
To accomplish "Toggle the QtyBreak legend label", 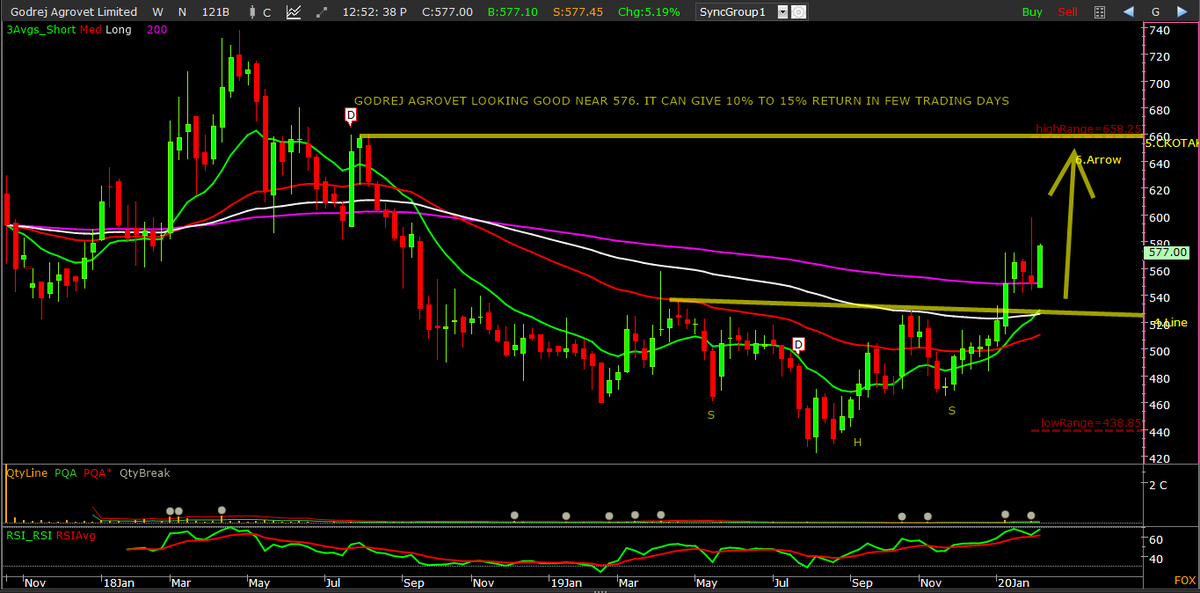I will 144,472.
